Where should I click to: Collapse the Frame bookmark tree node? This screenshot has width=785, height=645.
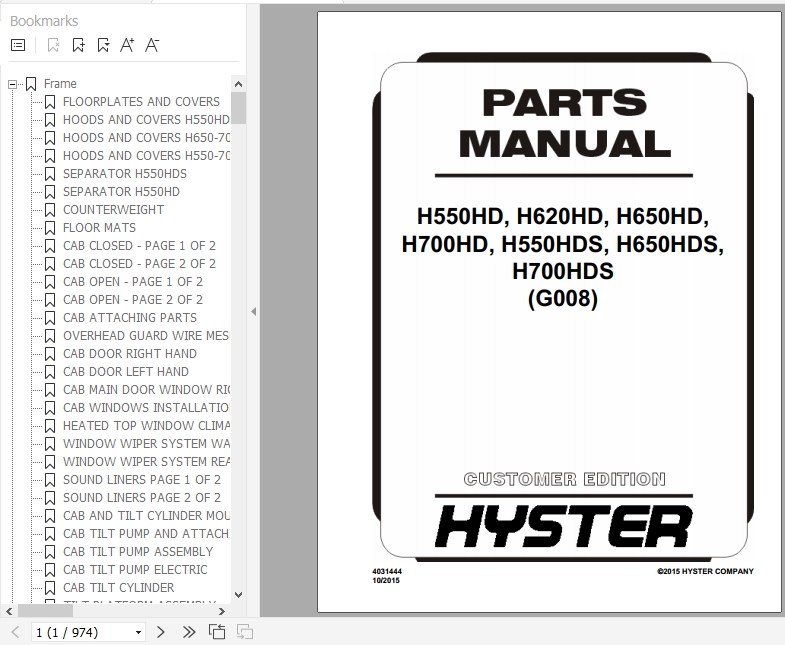pyautogui.click(x=13, y=84)
